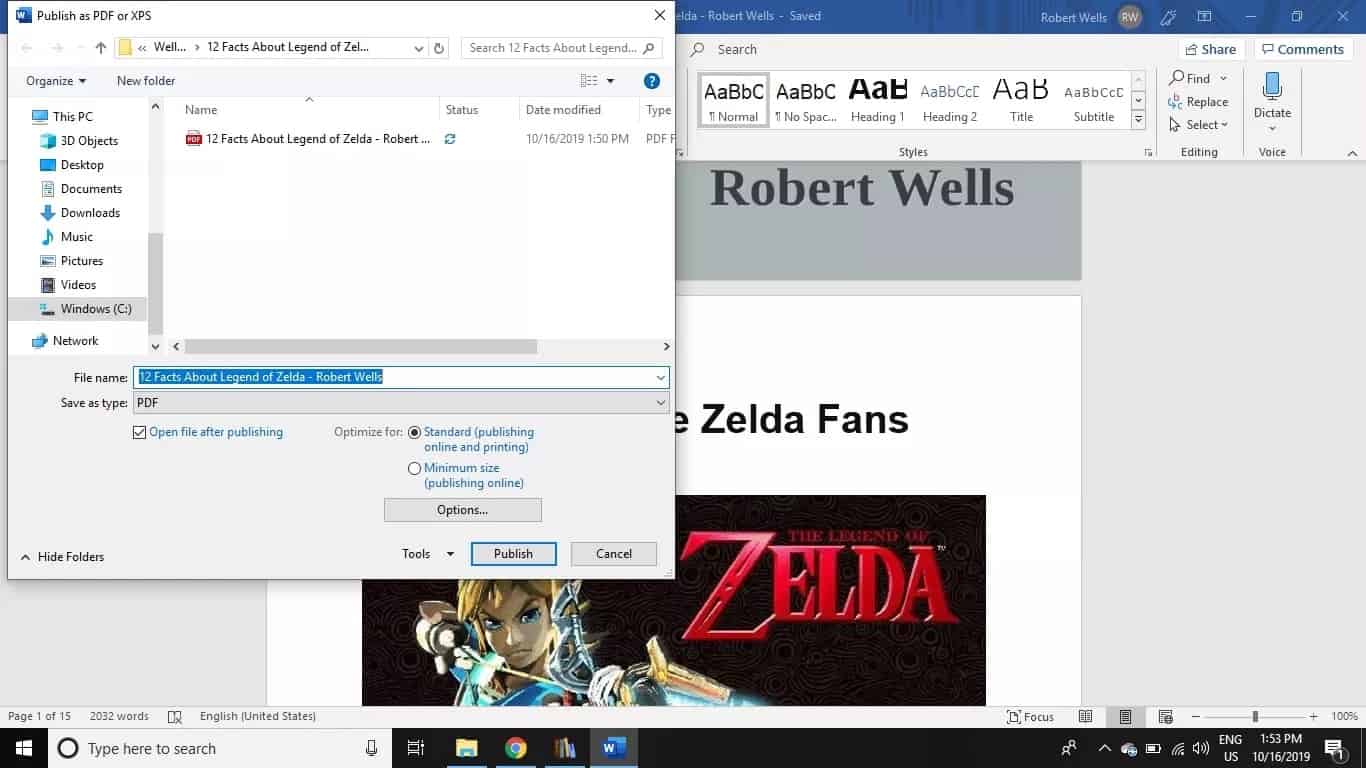This screenshot has height=768, width=1366.
Task: Open Comments pane in Word
Action: (1301, 49)
